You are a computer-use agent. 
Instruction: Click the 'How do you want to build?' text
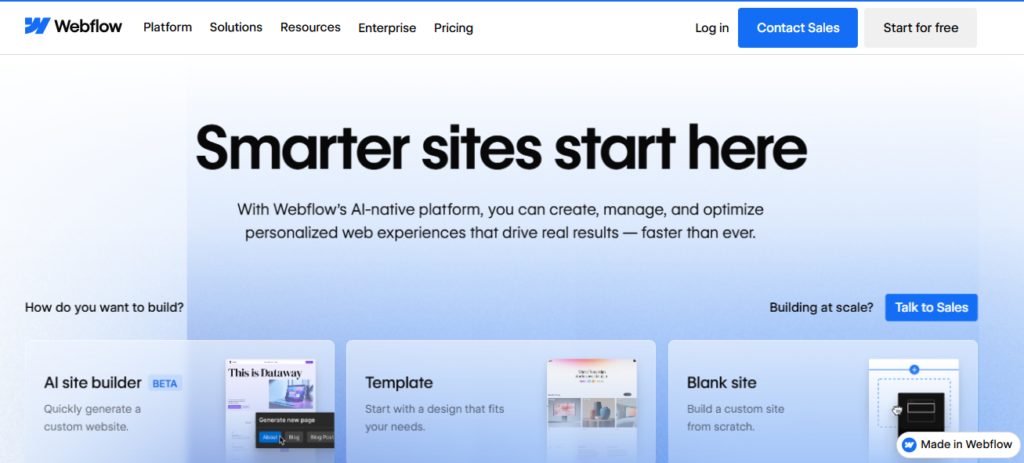click(x=104, y=307)
